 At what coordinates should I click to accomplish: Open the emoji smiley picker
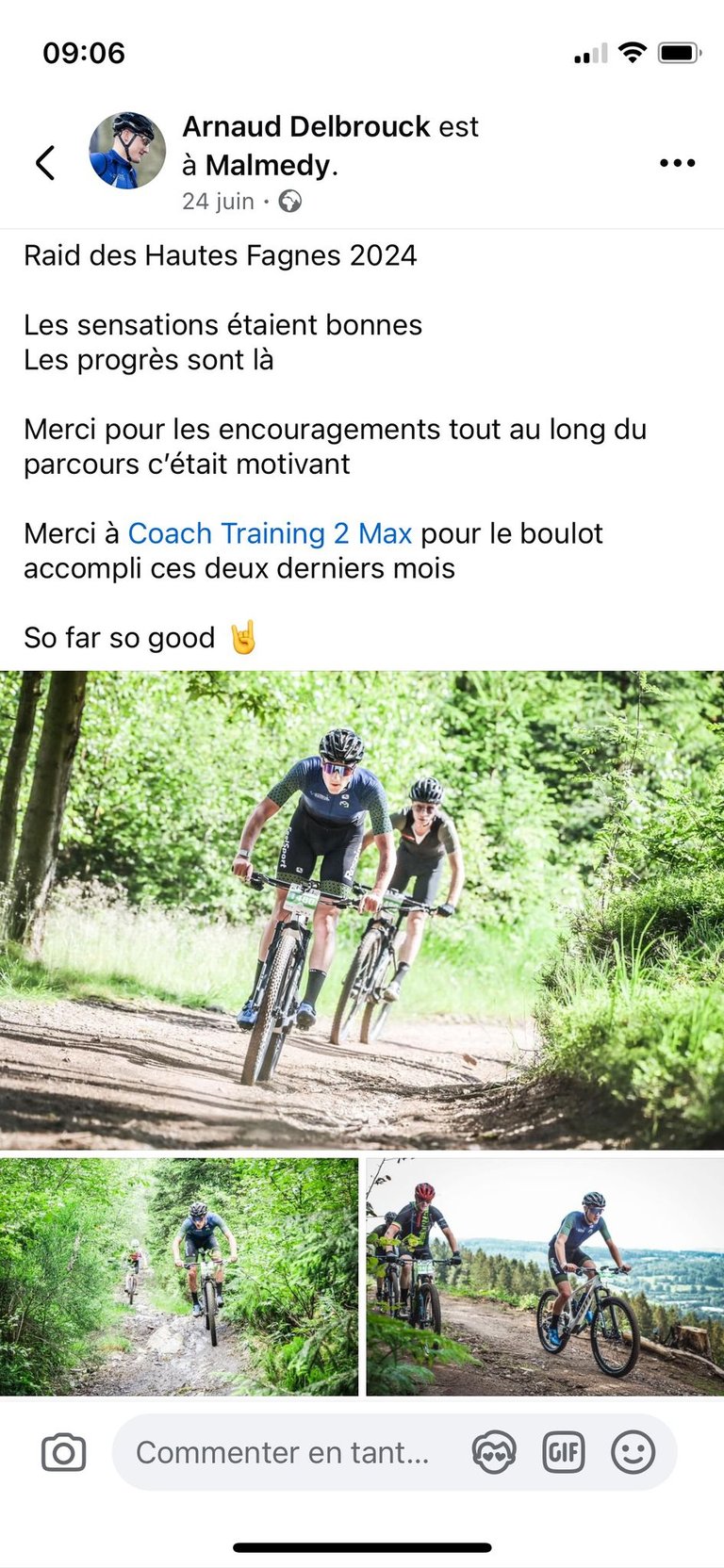[x=633, y=1452]
